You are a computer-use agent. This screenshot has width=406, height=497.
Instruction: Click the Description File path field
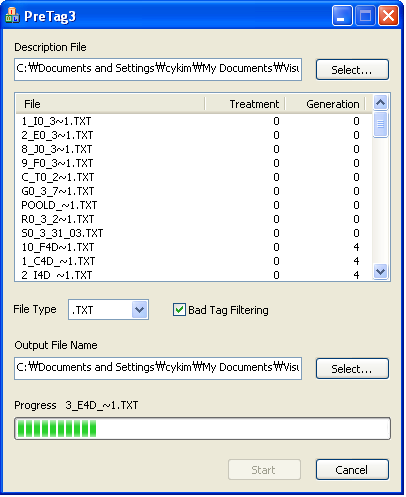(158, 69)
